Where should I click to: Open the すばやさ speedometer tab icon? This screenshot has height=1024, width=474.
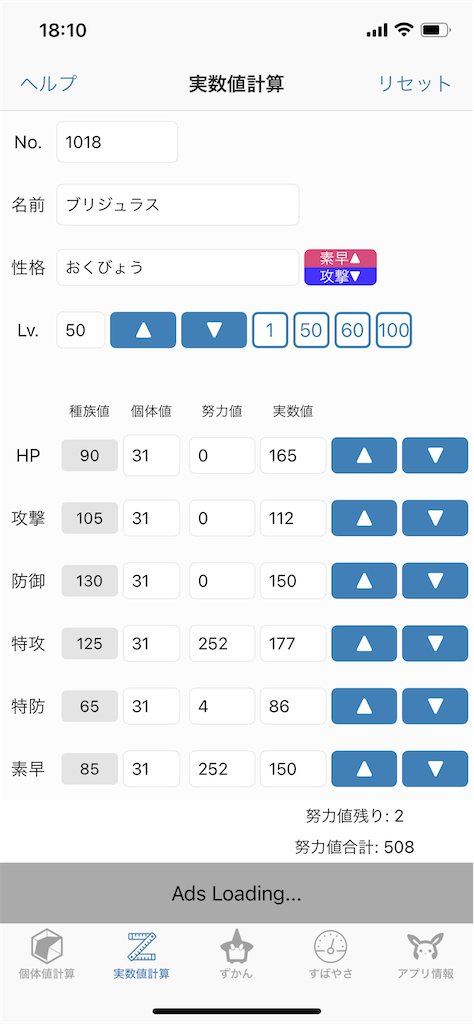331,947
